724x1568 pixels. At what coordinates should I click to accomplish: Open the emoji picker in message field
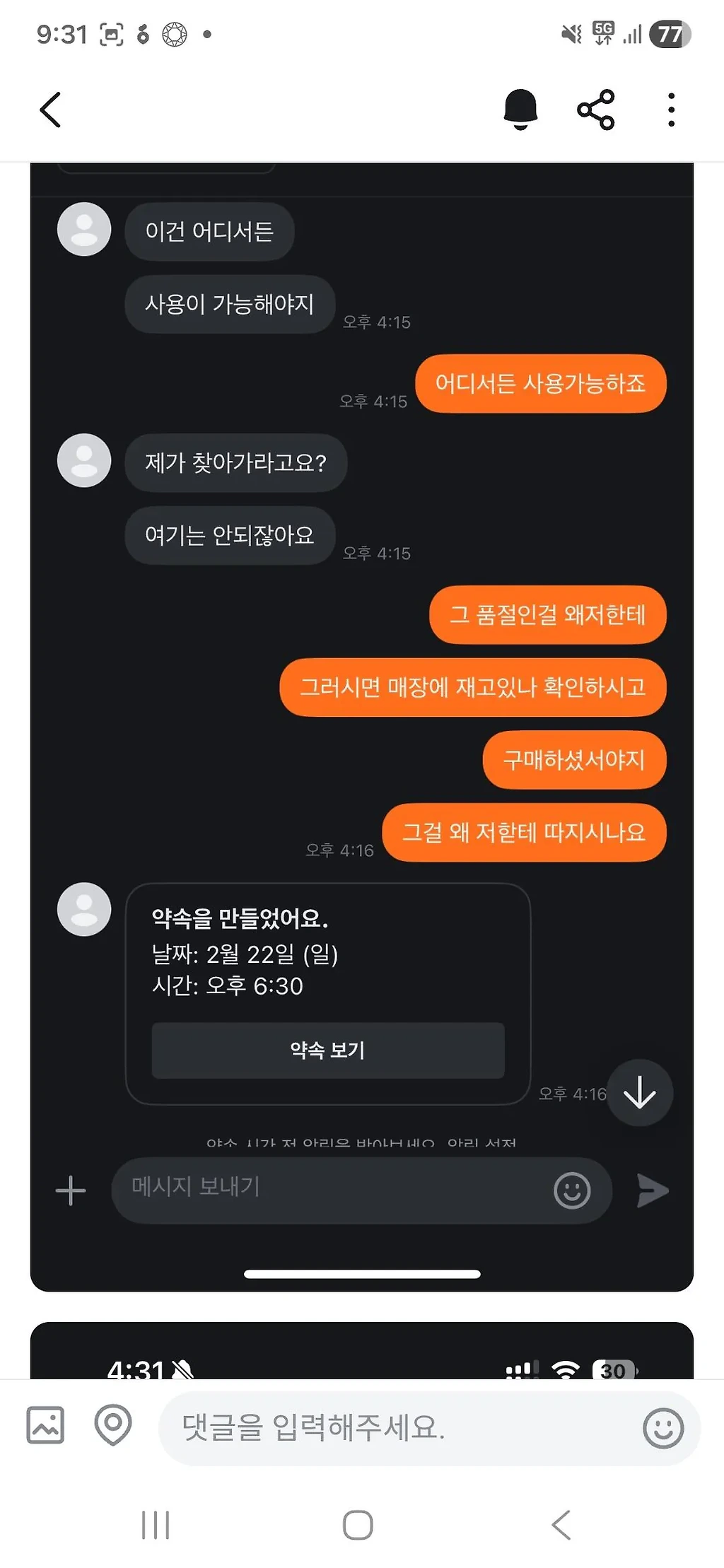pyautogui.click(x=572, y=1190)
